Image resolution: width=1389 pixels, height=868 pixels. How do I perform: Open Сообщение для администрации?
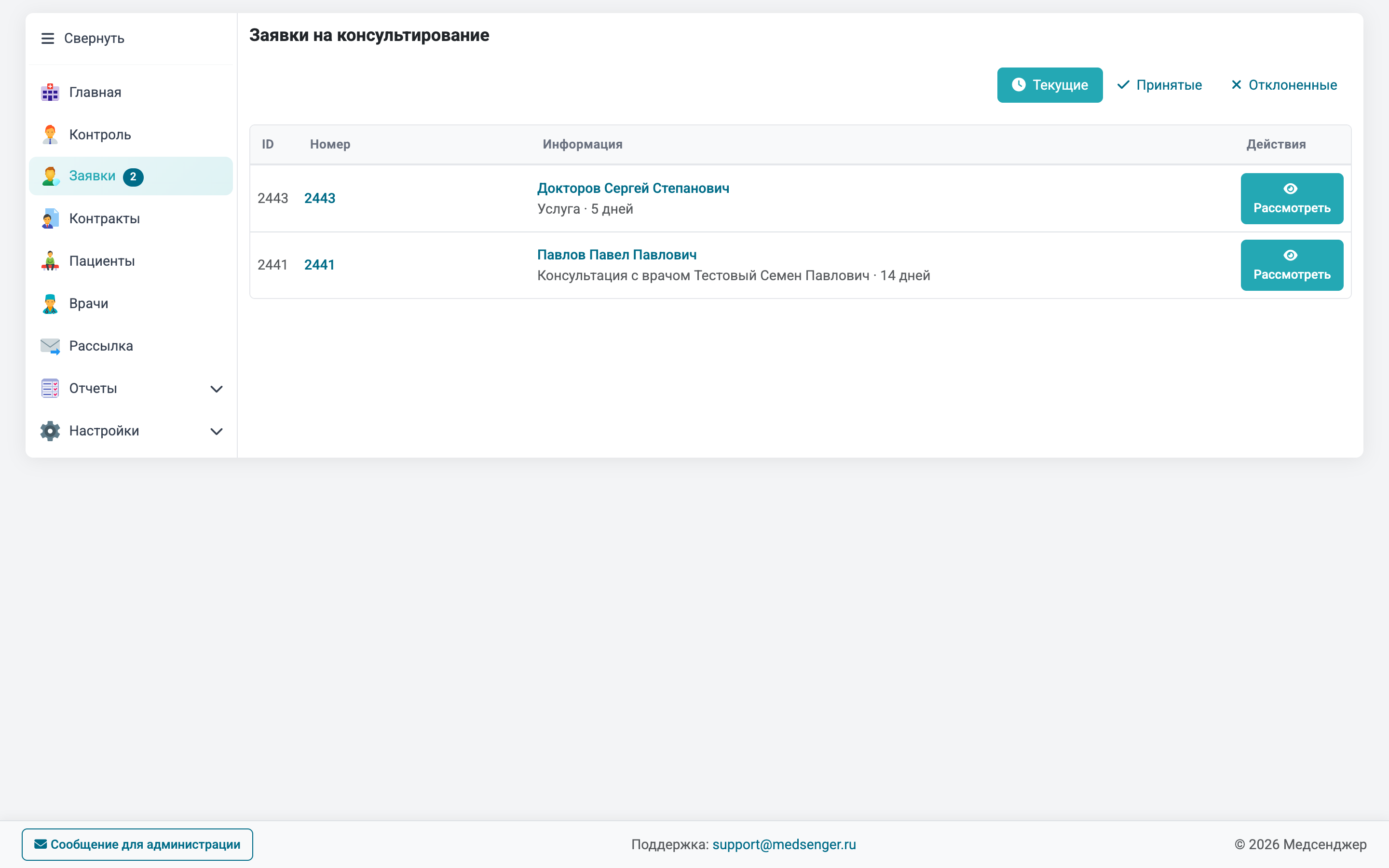point(137,844)
